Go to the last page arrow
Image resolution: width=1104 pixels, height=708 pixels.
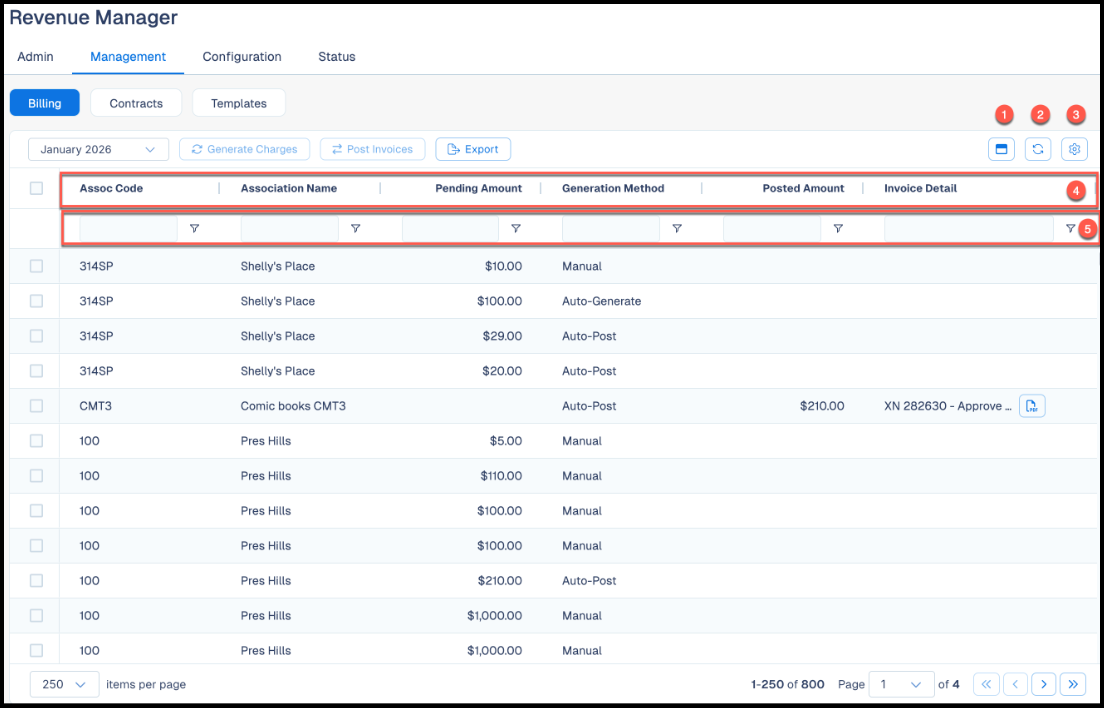point(1073,684)
